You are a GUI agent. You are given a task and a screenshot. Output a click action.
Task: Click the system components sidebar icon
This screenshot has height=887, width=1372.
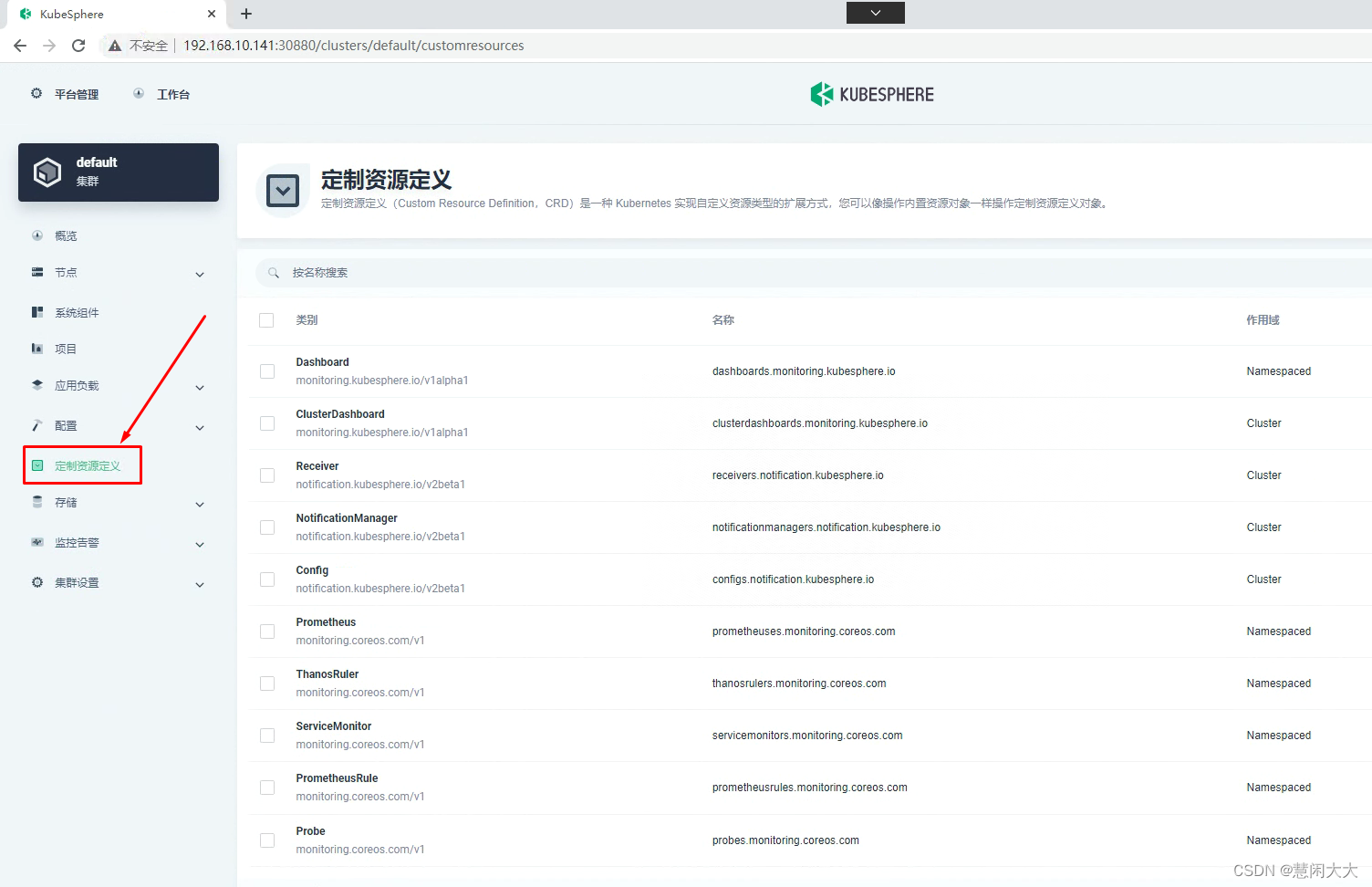(37, 312)
